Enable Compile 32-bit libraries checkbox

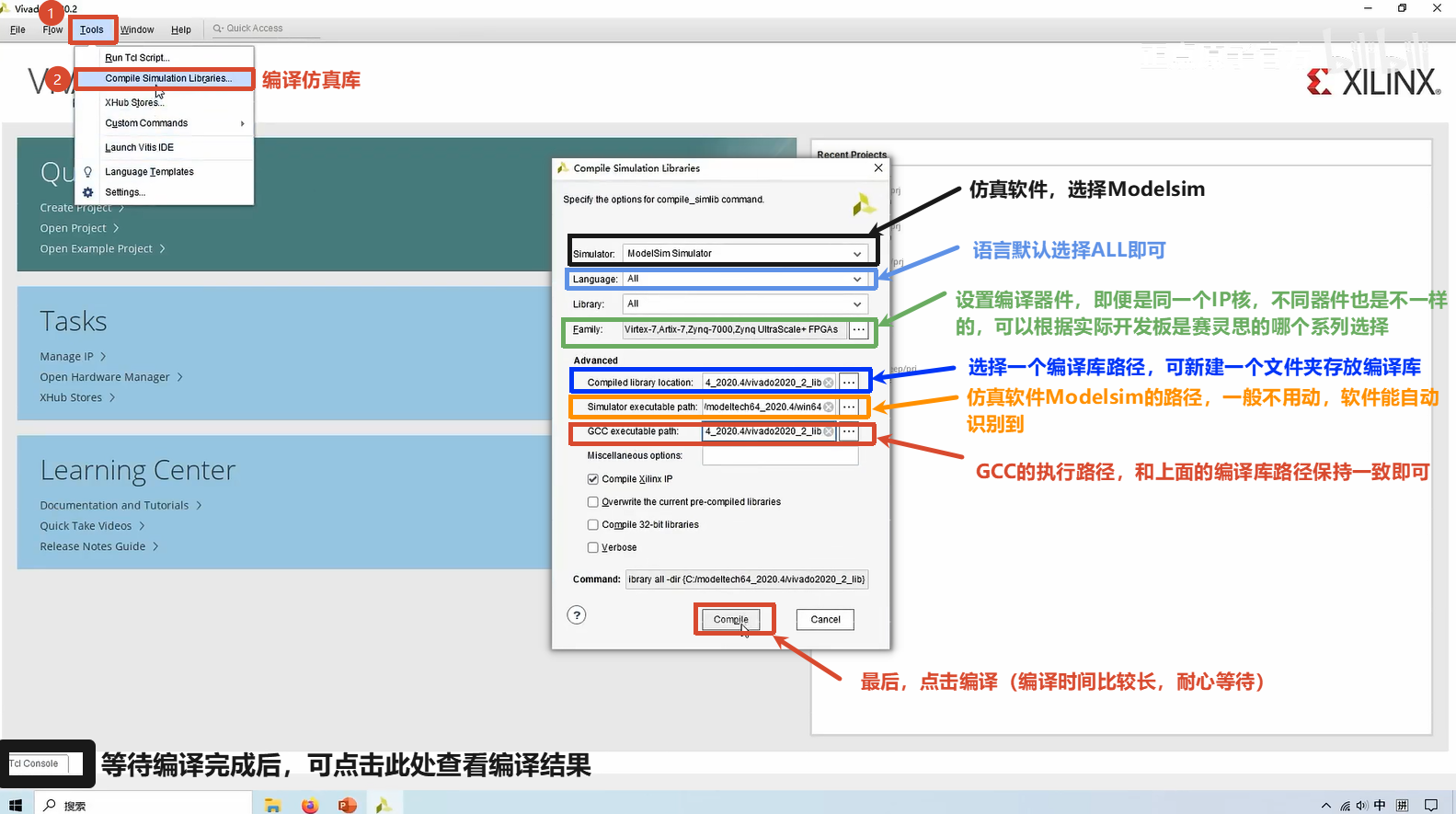593,524
